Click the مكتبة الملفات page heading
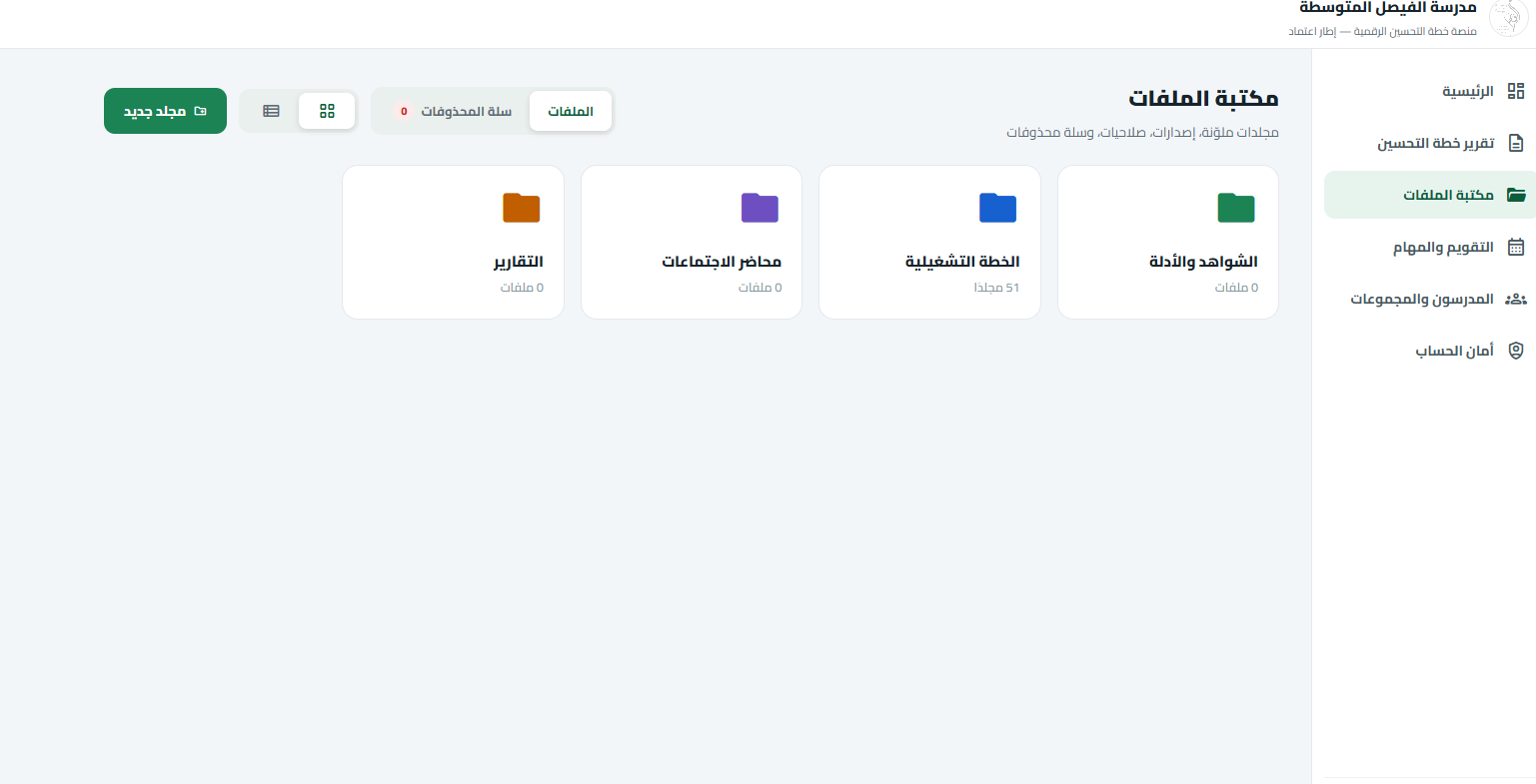1536x784 pixels. 1203,98
